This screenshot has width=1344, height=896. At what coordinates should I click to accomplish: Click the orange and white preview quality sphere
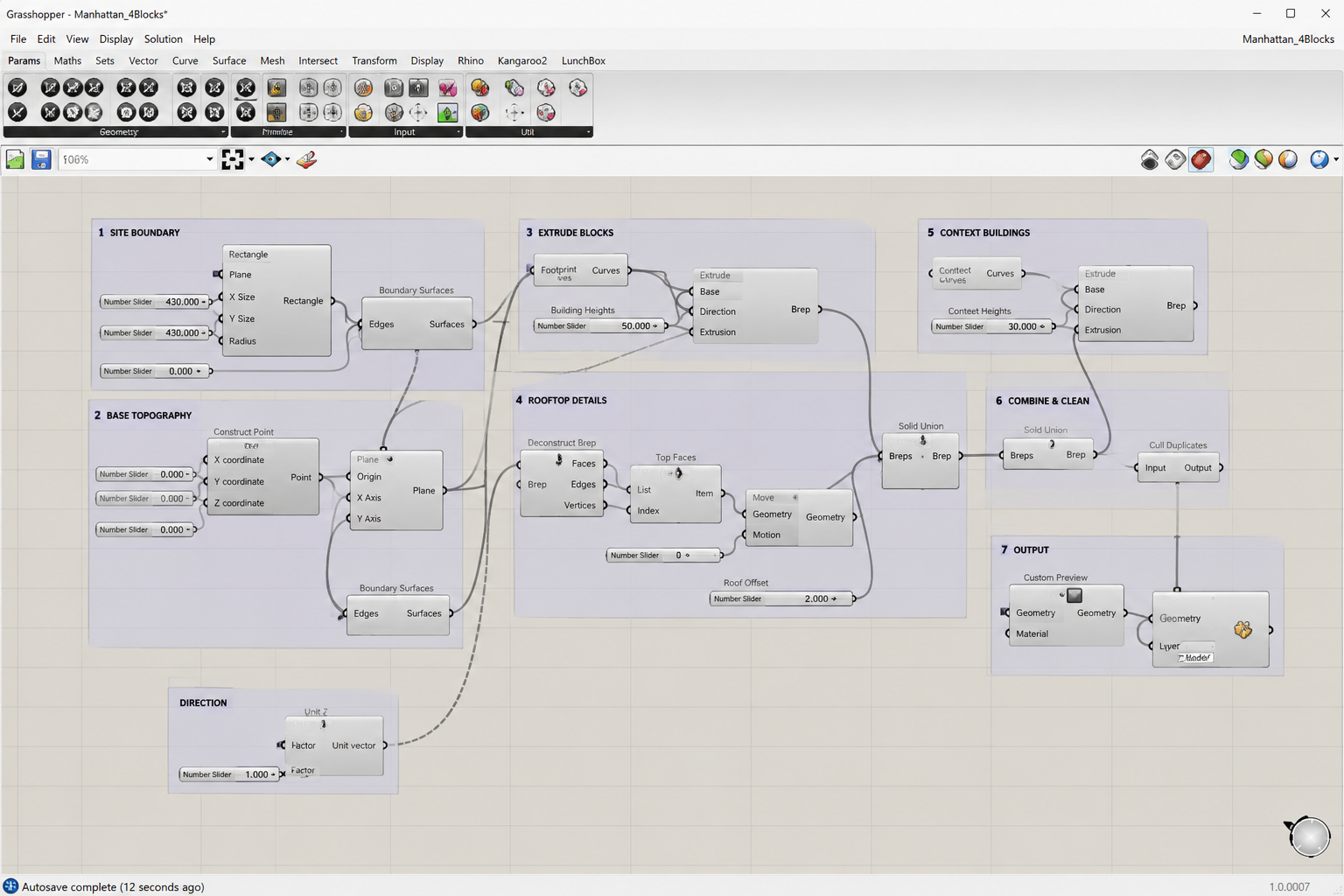point(1288,159)
